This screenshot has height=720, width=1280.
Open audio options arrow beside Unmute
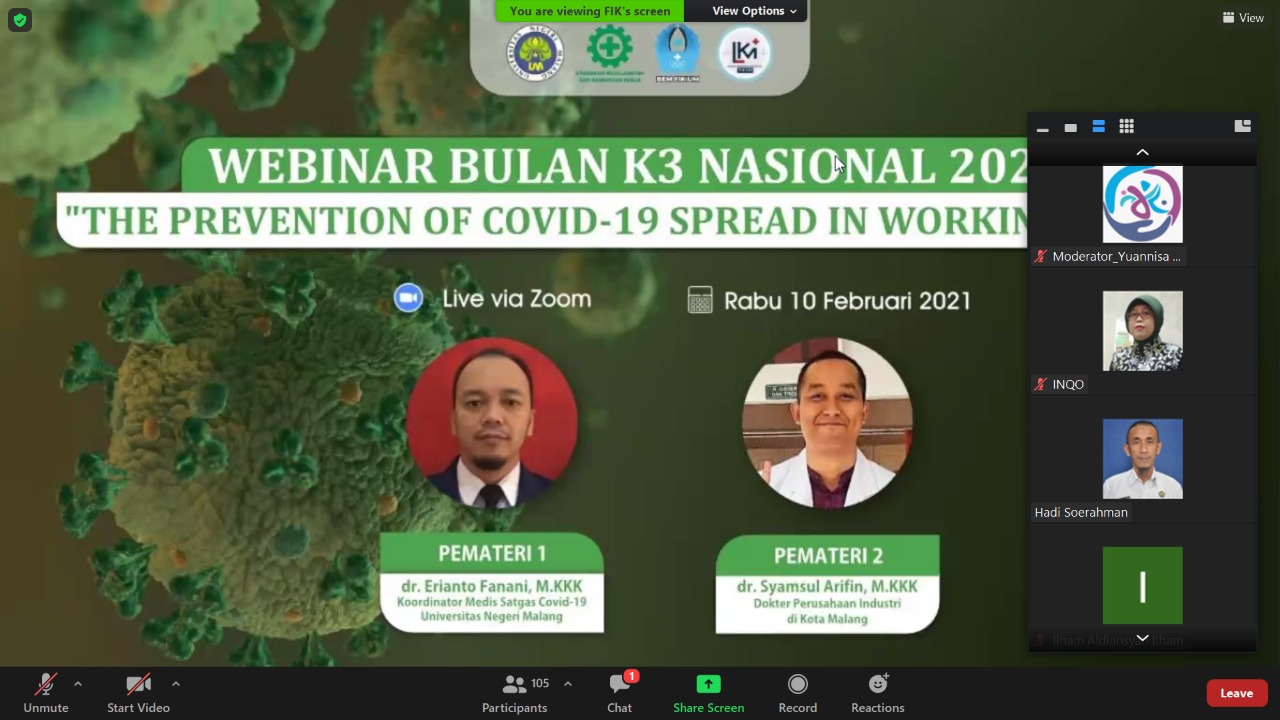pyautogui.click(x=78, y=684)
